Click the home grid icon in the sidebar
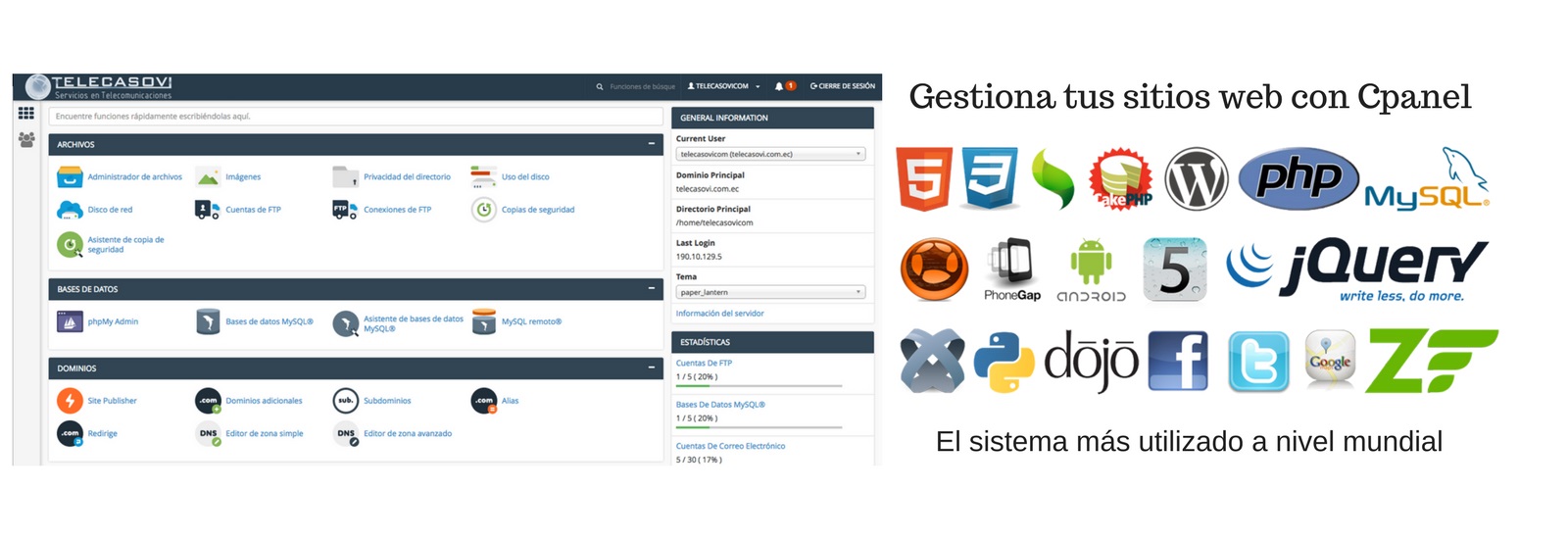This screenshot has height=539, width=1568. pos(26,115)
